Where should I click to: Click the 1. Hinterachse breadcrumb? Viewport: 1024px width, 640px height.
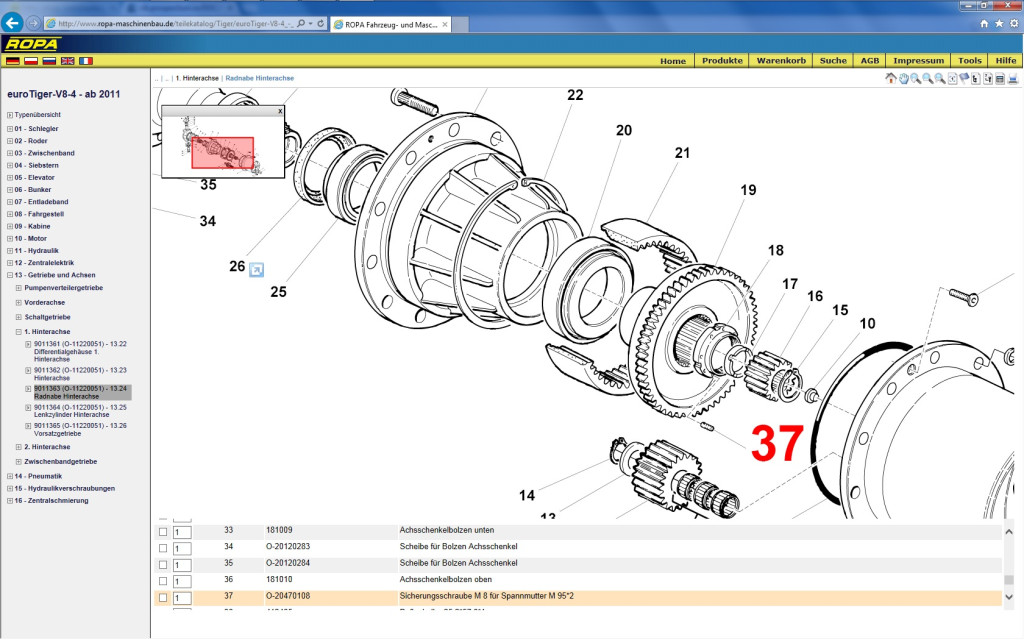[x=197, y=78]
